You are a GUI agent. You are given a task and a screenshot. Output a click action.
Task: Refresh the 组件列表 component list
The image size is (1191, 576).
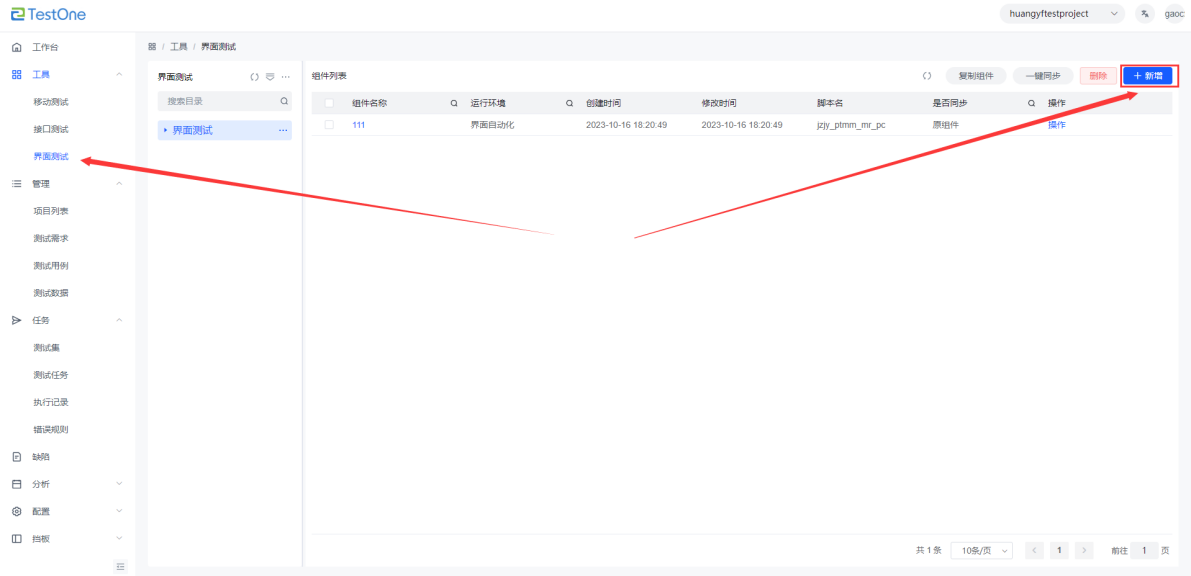pyautogui.click(x=927, y=76)
